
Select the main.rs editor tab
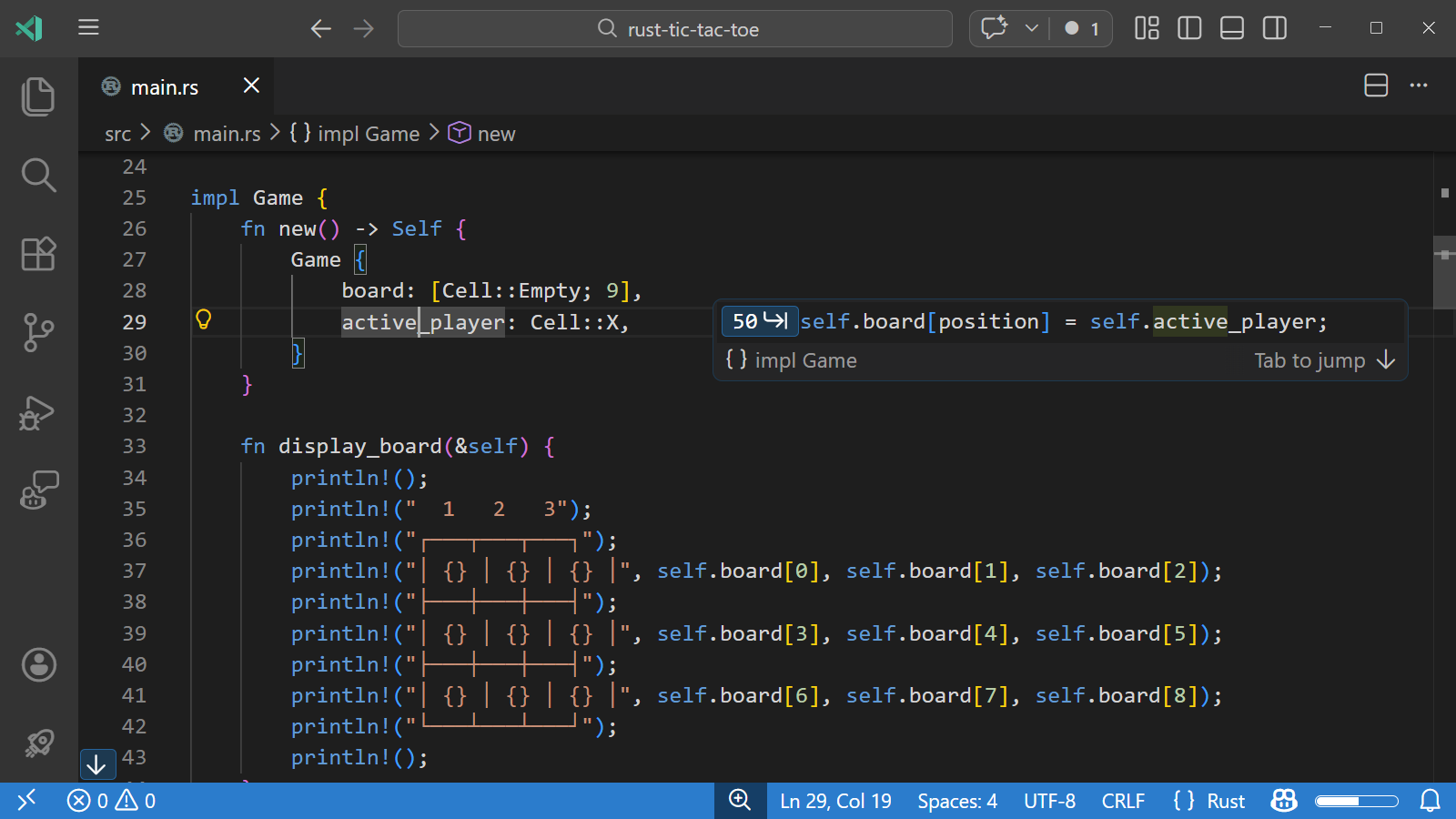tap(165, 87)
